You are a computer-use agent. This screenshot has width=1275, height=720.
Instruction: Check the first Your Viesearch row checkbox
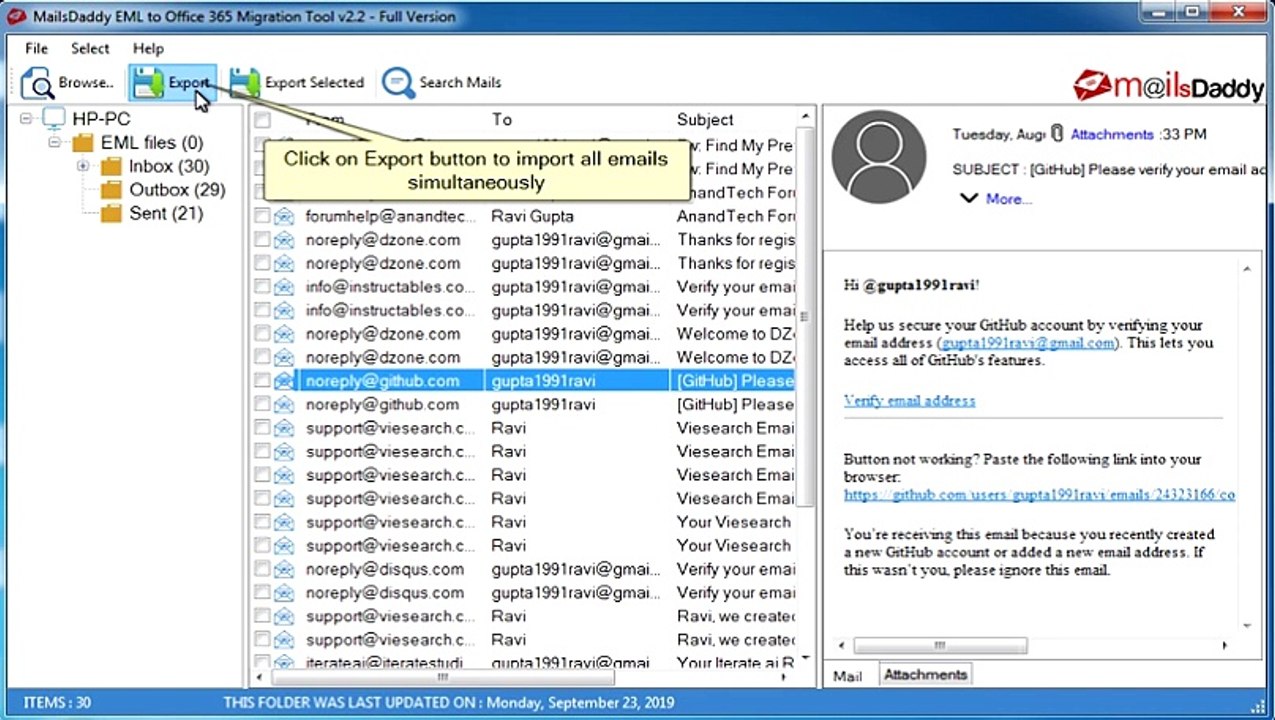(x=262, y=522)
